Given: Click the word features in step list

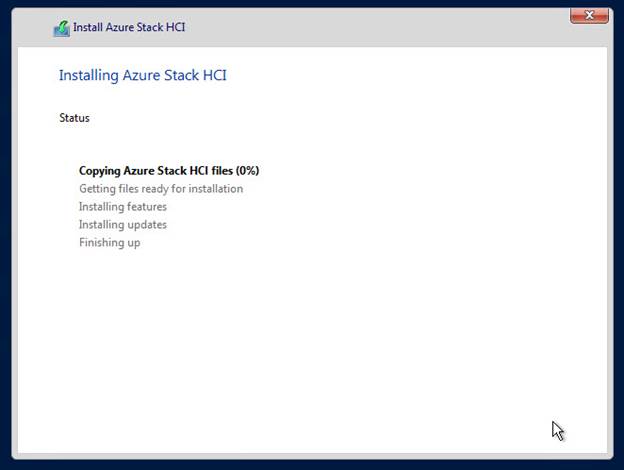Looking at the screenshot, I should 146,207.
